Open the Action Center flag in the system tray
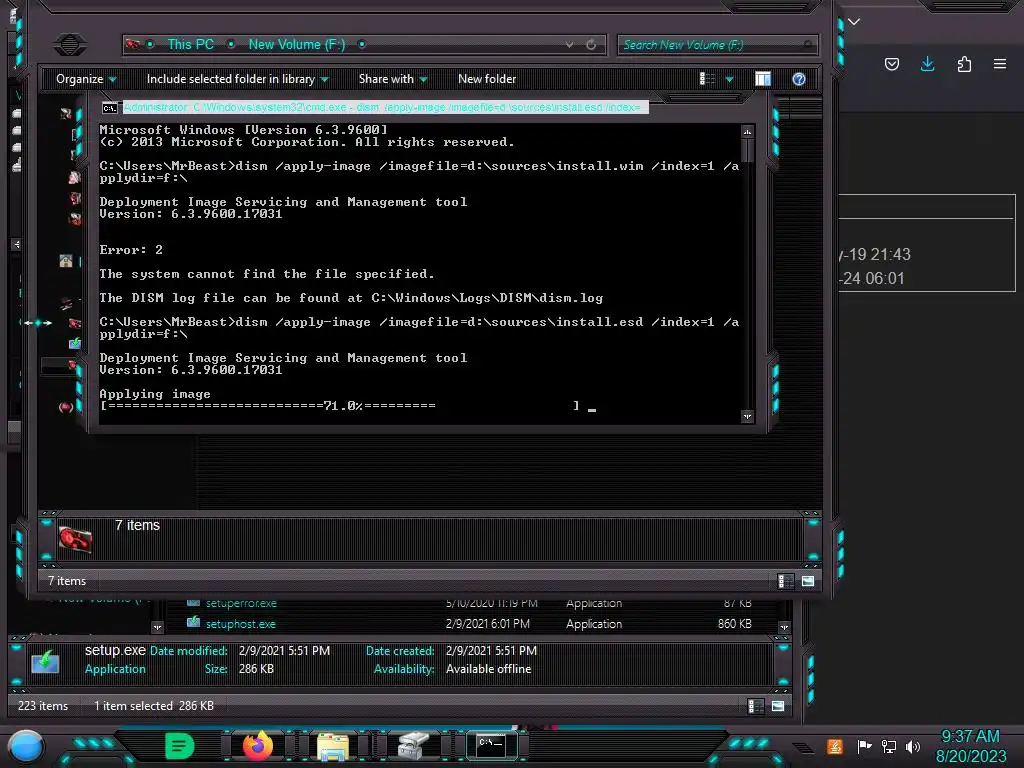1024x768 pixels. [x=864, y=746]
